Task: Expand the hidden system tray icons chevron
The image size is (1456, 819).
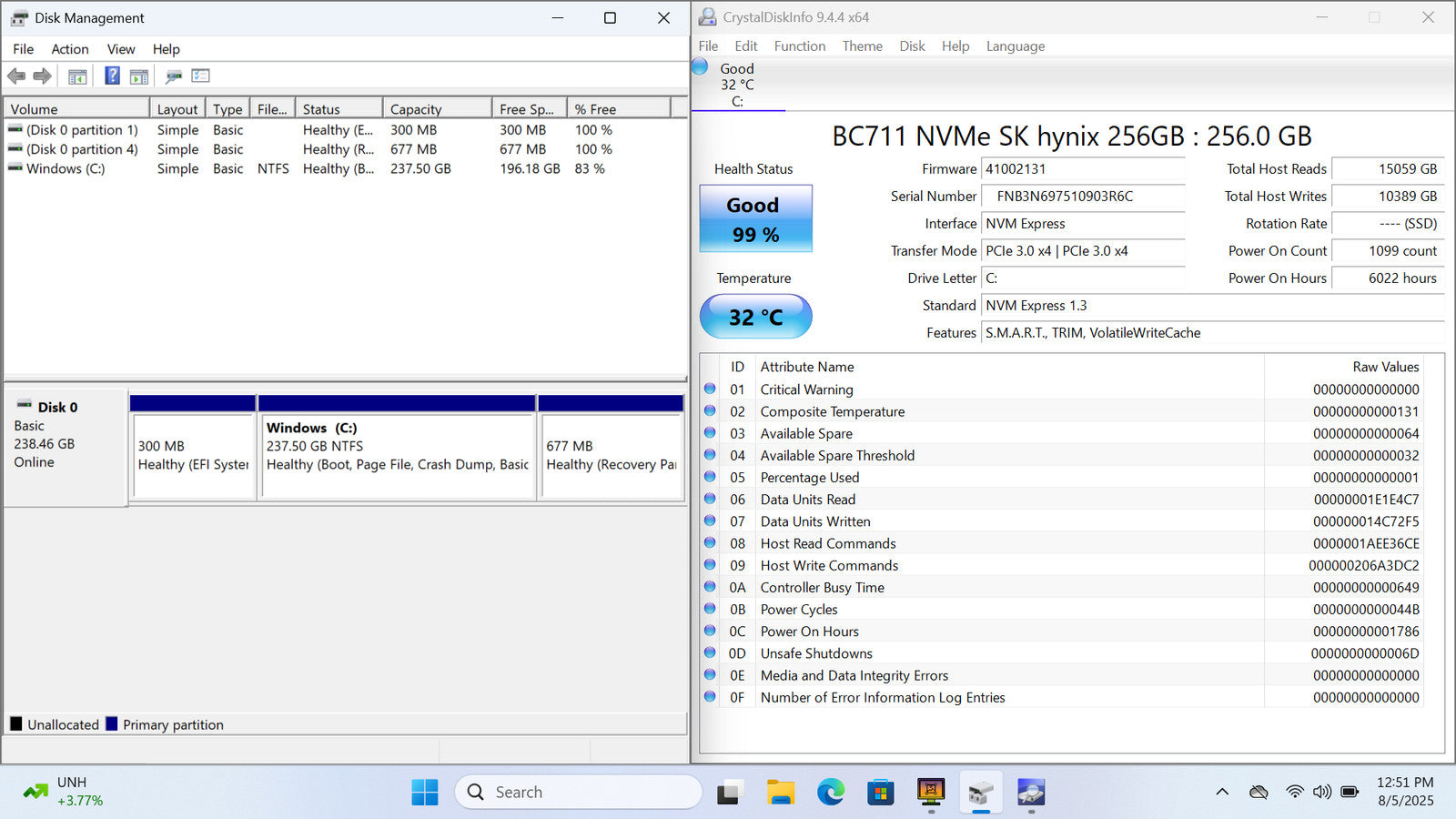Action: (x=1222, y=792)
